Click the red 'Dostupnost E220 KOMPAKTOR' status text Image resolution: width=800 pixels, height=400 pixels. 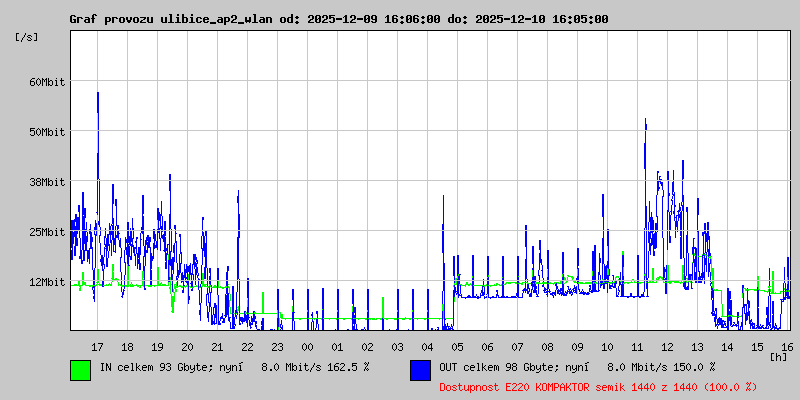click(x=598, y=386)
